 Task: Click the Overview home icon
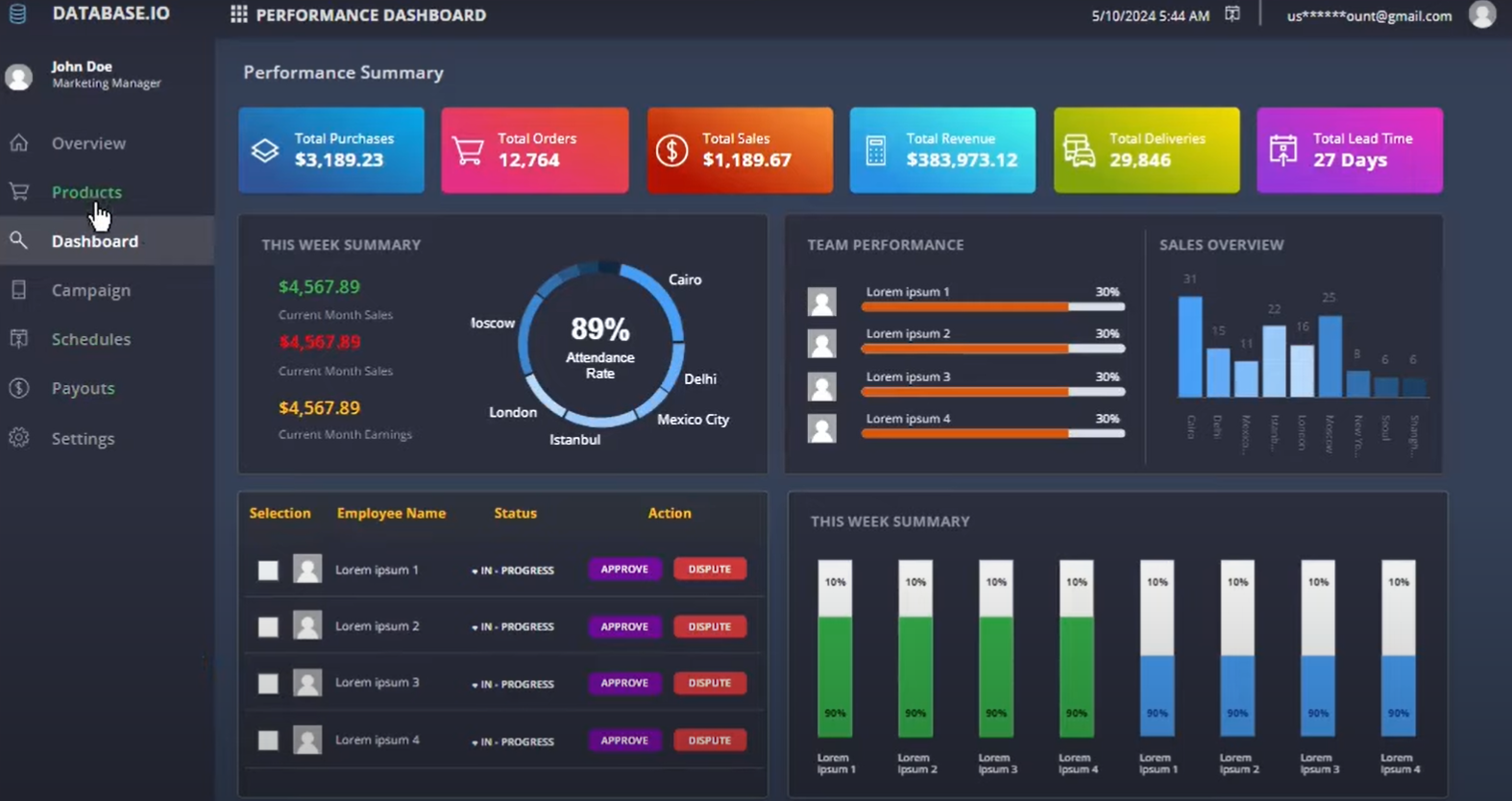click(x=18, y=143)
